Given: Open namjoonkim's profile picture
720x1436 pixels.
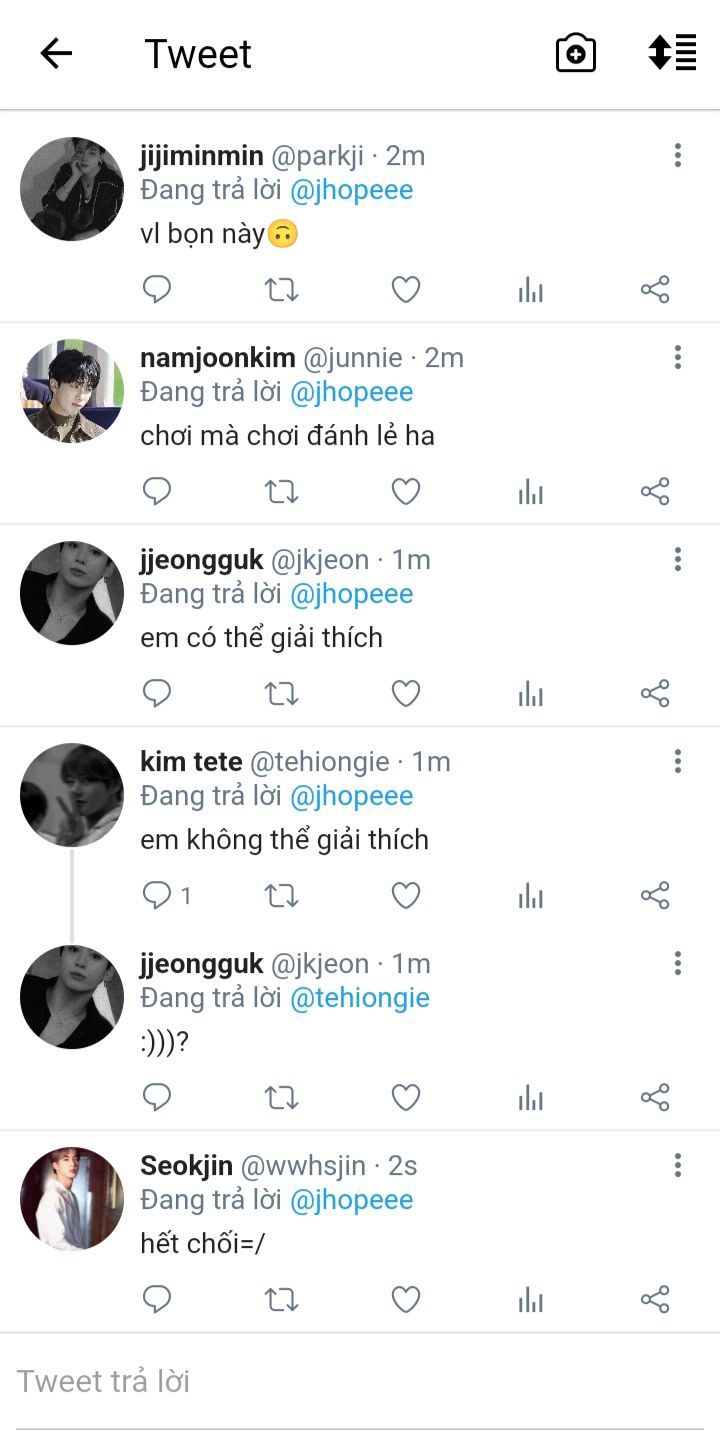Looking at the screenshot, I should pos(72,391).
